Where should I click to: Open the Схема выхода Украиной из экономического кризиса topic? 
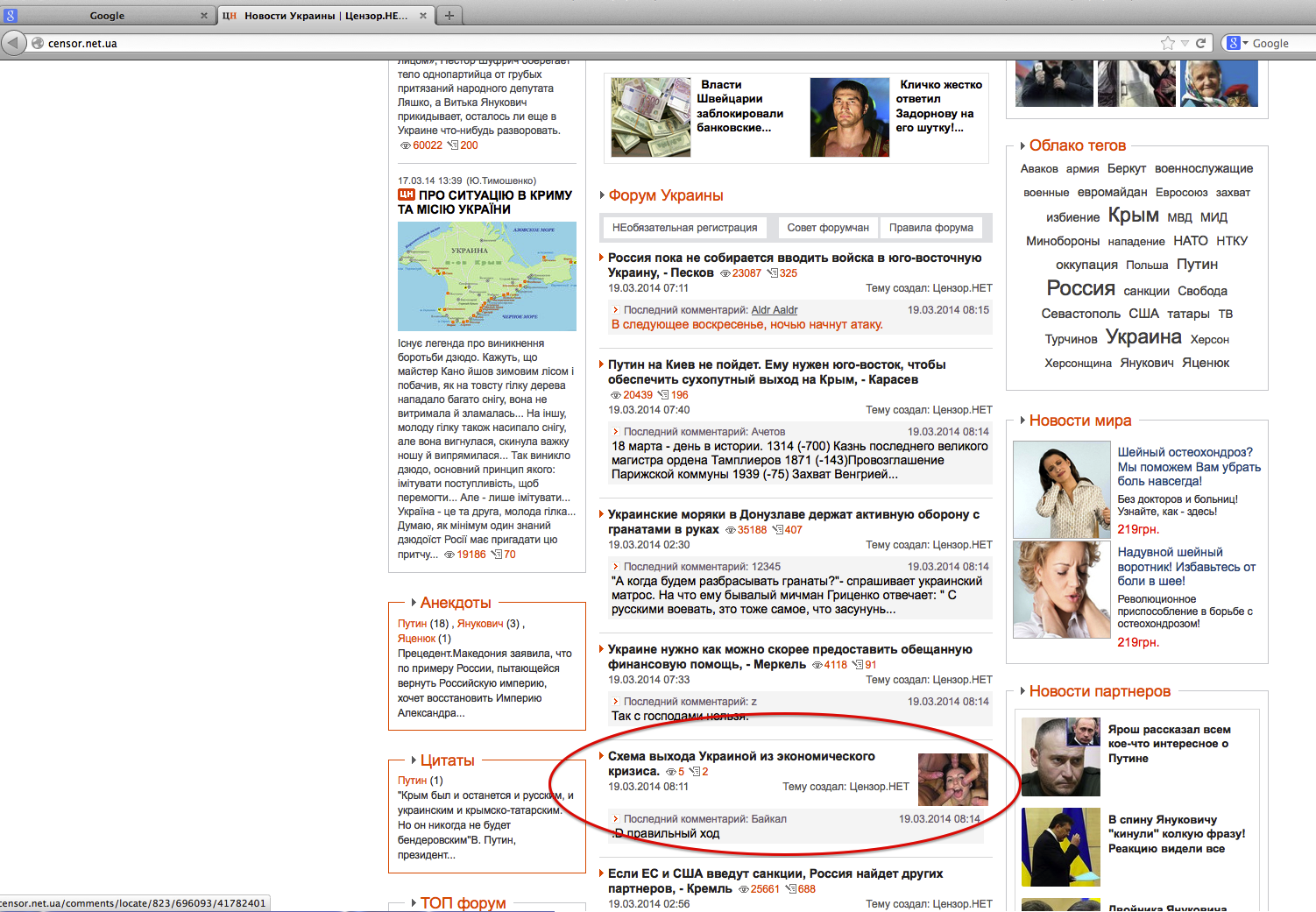pos(741,763)
